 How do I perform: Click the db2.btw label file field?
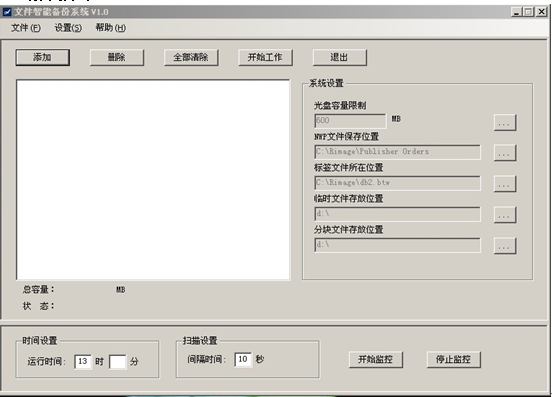[397, 183]
